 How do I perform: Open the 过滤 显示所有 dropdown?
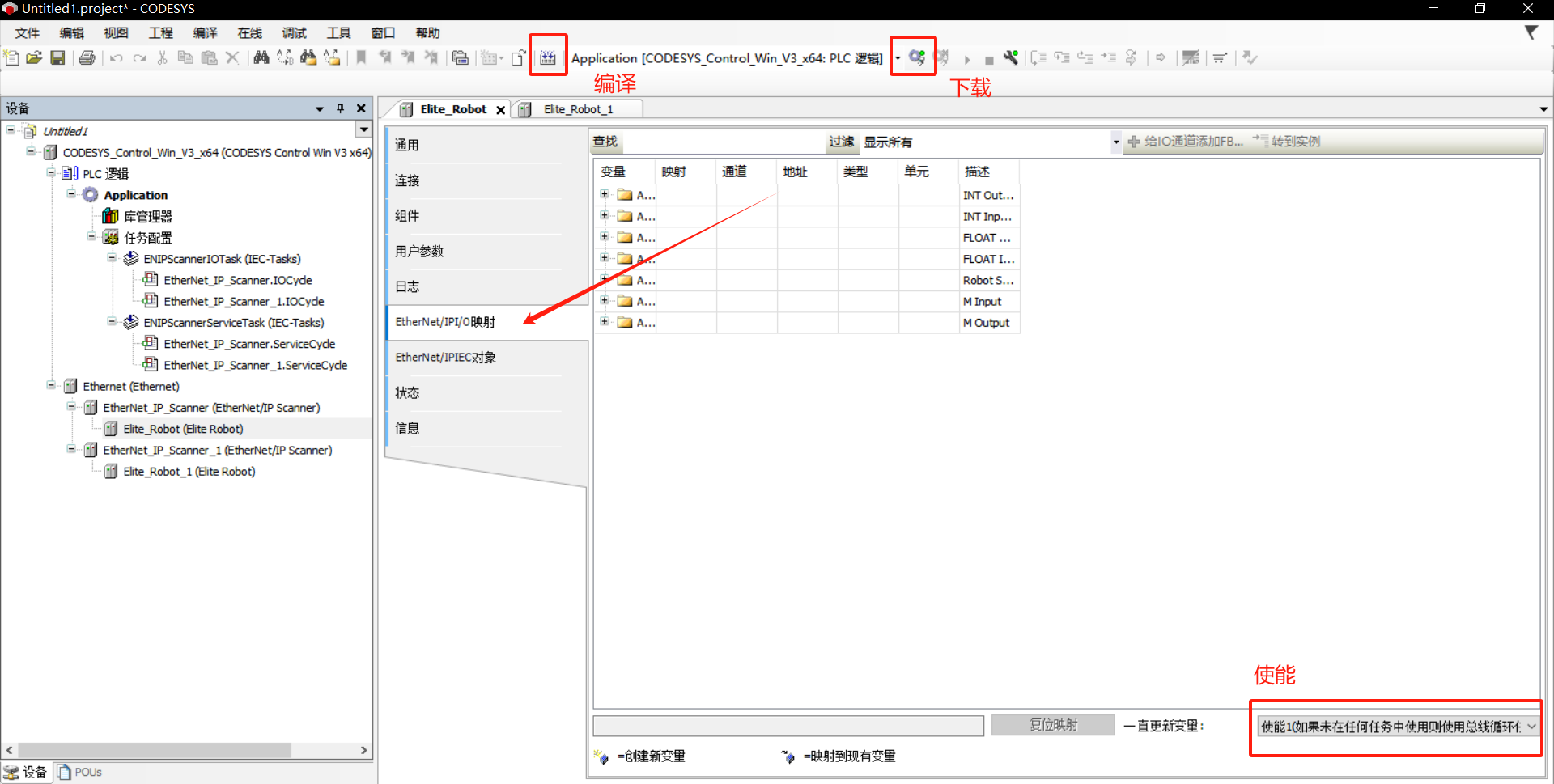click(x=1116, y=142)
